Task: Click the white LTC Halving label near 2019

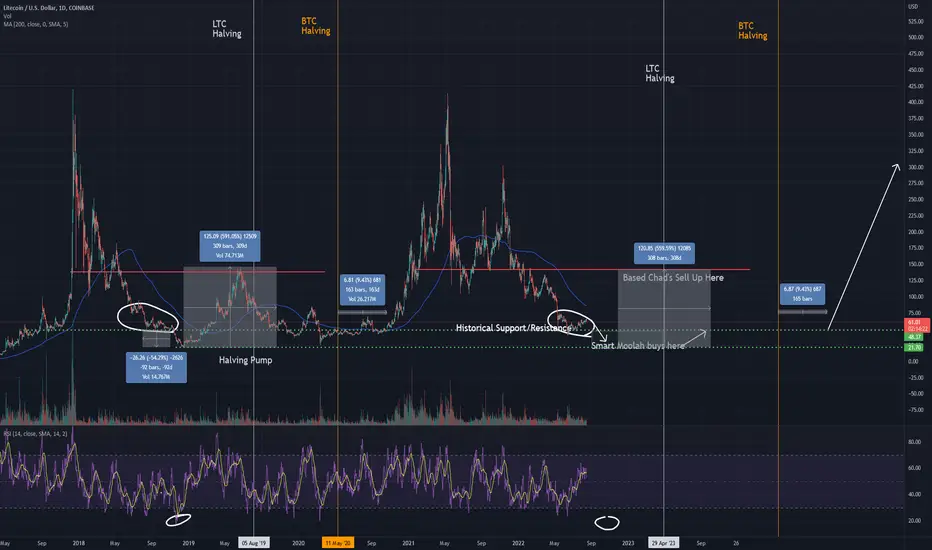Action: 227,29
